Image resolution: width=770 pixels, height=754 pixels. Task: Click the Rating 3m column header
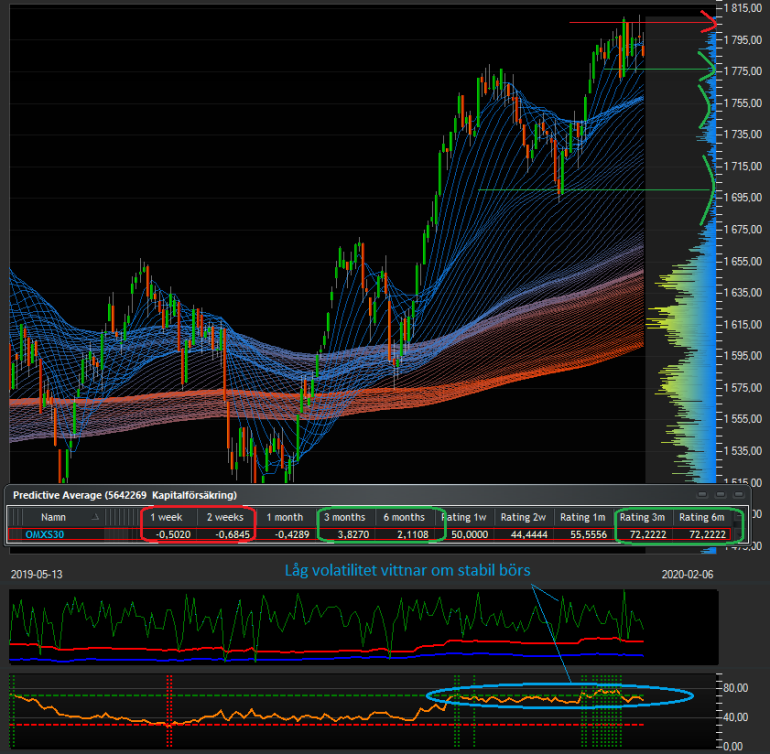pyautogui.click(x=642, y=517)
